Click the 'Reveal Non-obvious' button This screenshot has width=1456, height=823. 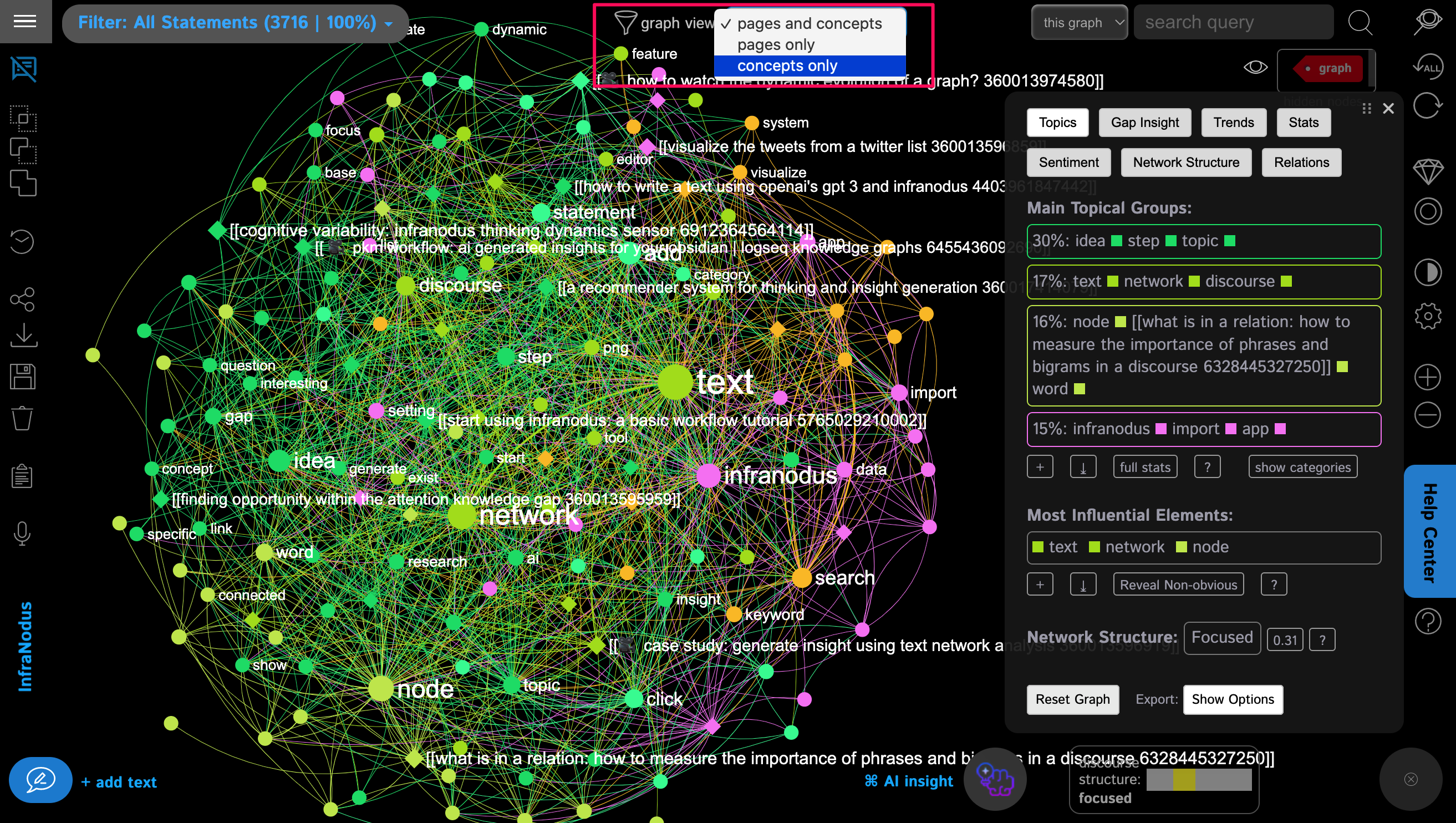pos(1178,585)
